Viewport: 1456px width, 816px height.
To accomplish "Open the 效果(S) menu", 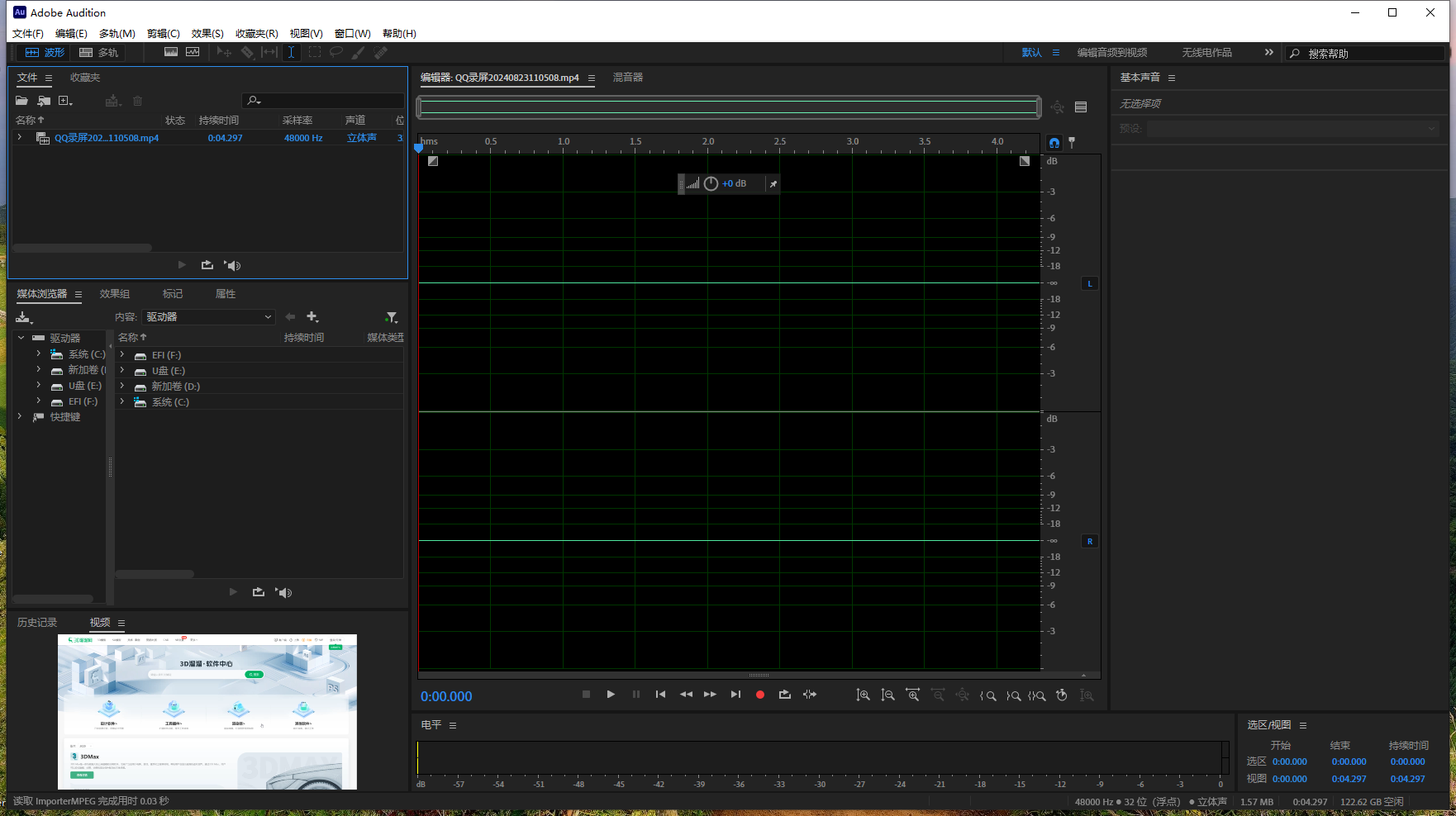I will pos(207,33).
